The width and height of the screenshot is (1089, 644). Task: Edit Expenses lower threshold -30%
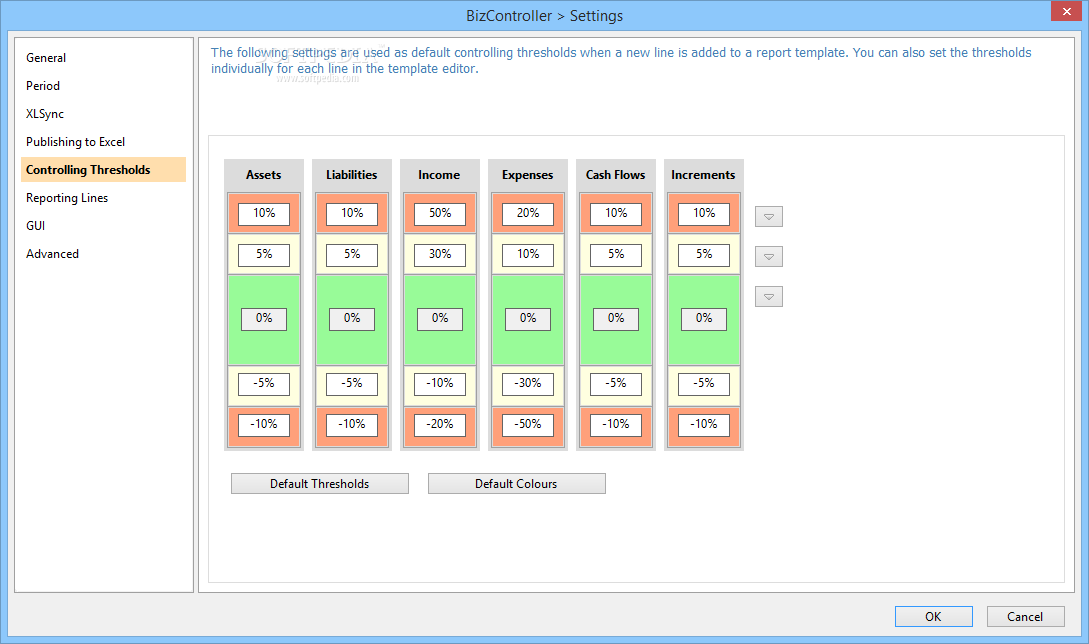tap(528, 384)
